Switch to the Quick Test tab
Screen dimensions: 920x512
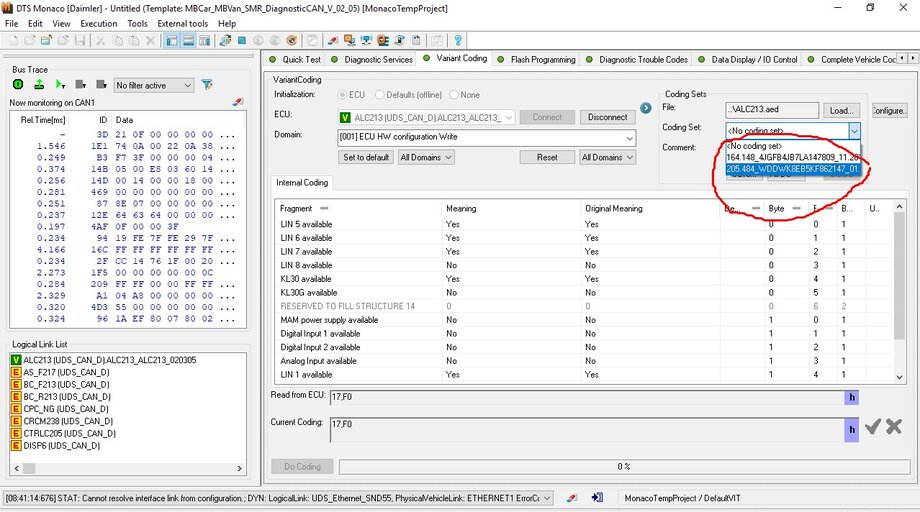(x=295, y=59)
